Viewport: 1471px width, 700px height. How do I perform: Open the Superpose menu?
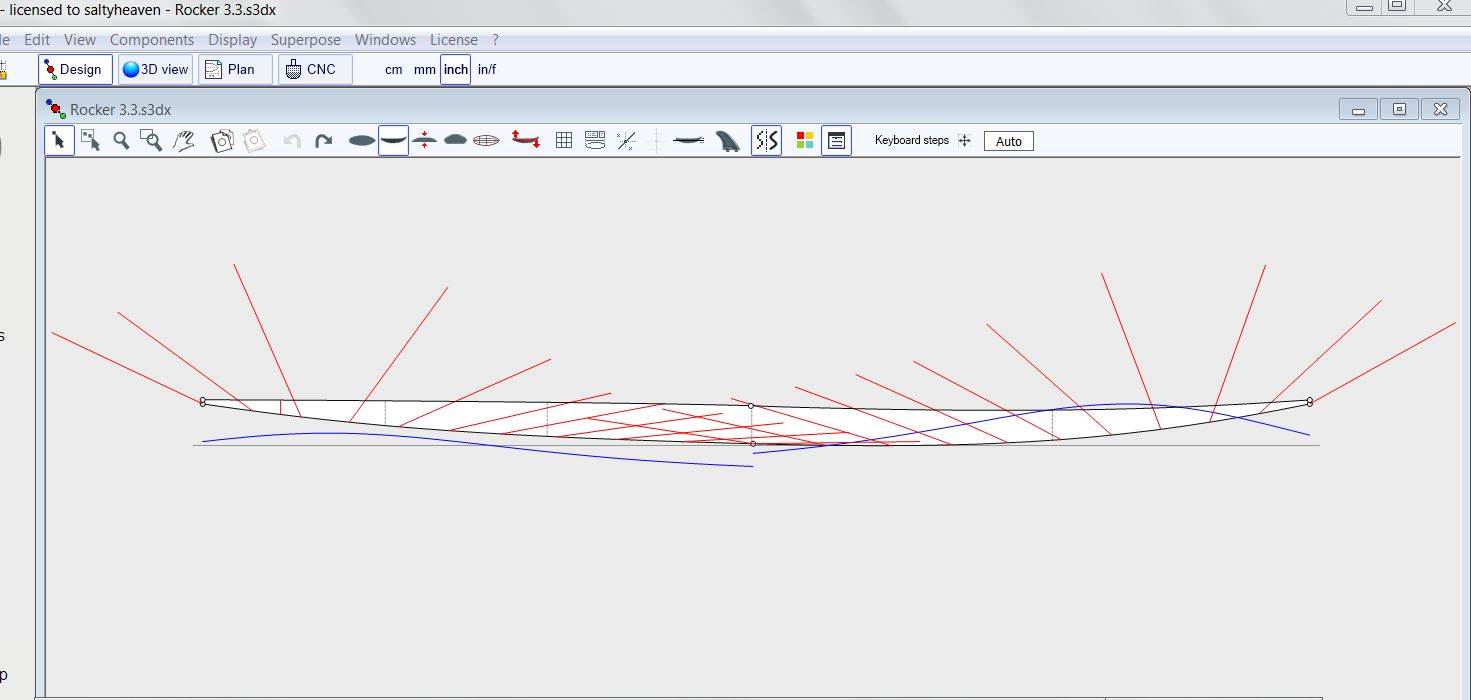[306, 40]
